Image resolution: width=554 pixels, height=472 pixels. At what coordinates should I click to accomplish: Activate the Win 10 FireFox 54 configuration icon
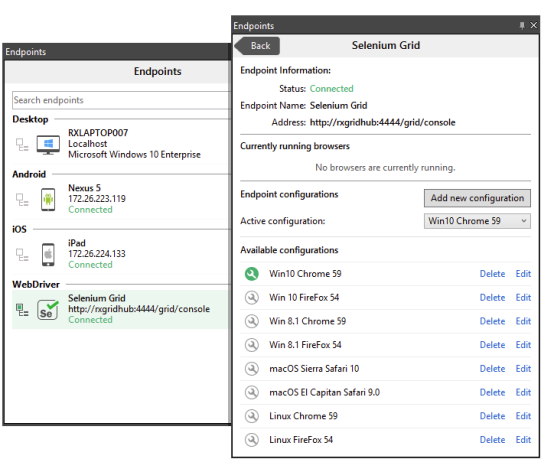tap(252, 297)
